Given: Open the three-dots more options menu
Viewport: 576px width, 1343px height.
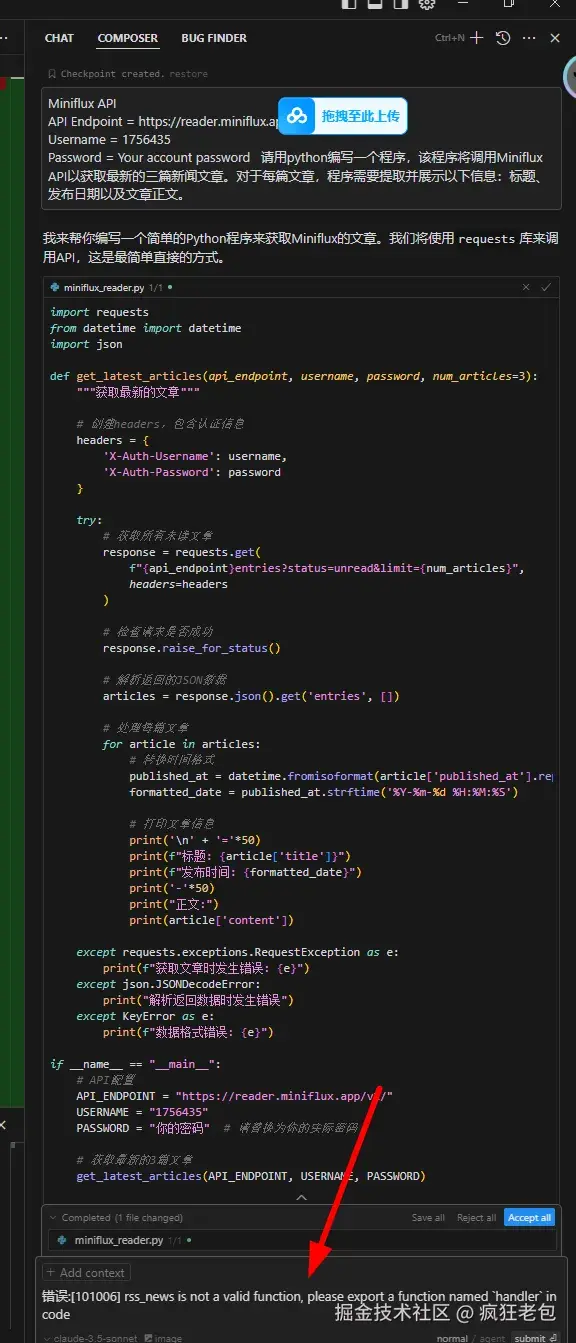Looking at the screenshot, I should pos(529,38).
